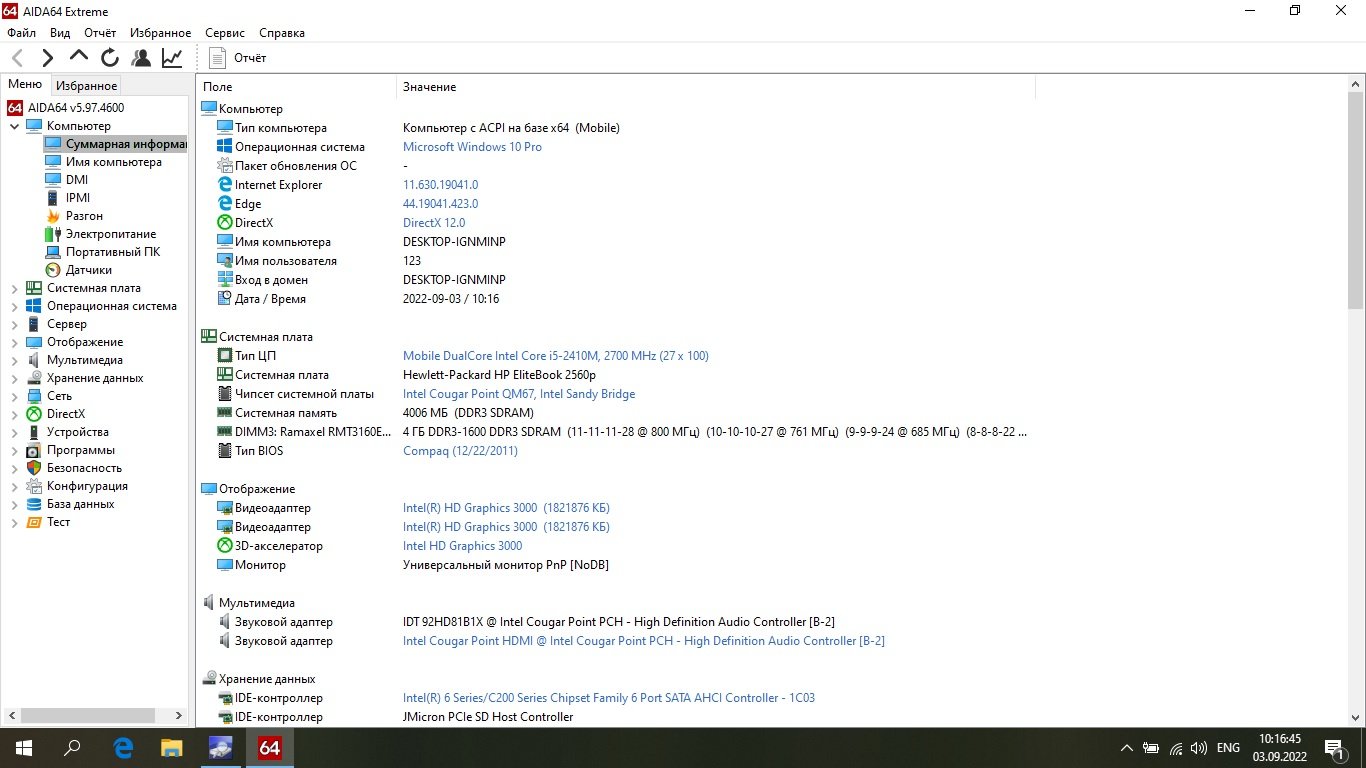This screenshot has height=768, width=1366.
Task: Click the Конфигурация icon in the tree
Action: click(x=34, y=486)
